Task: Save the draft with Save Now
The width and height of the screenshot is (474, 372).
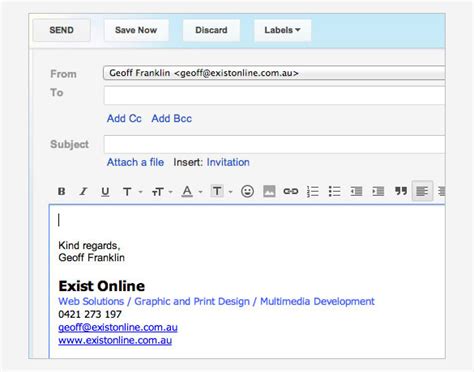Action: 136,30
